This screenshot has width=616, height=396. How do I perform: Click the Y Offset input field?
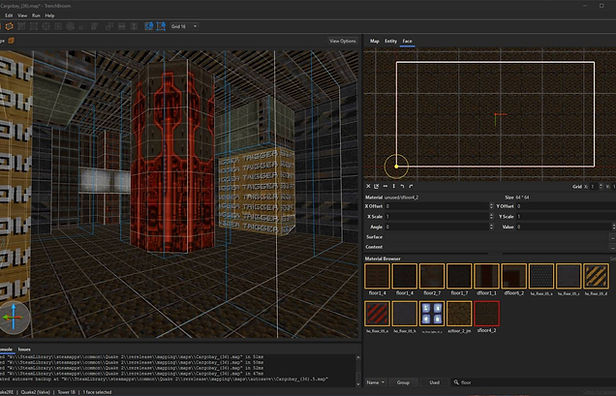click(x=566, y=206)
